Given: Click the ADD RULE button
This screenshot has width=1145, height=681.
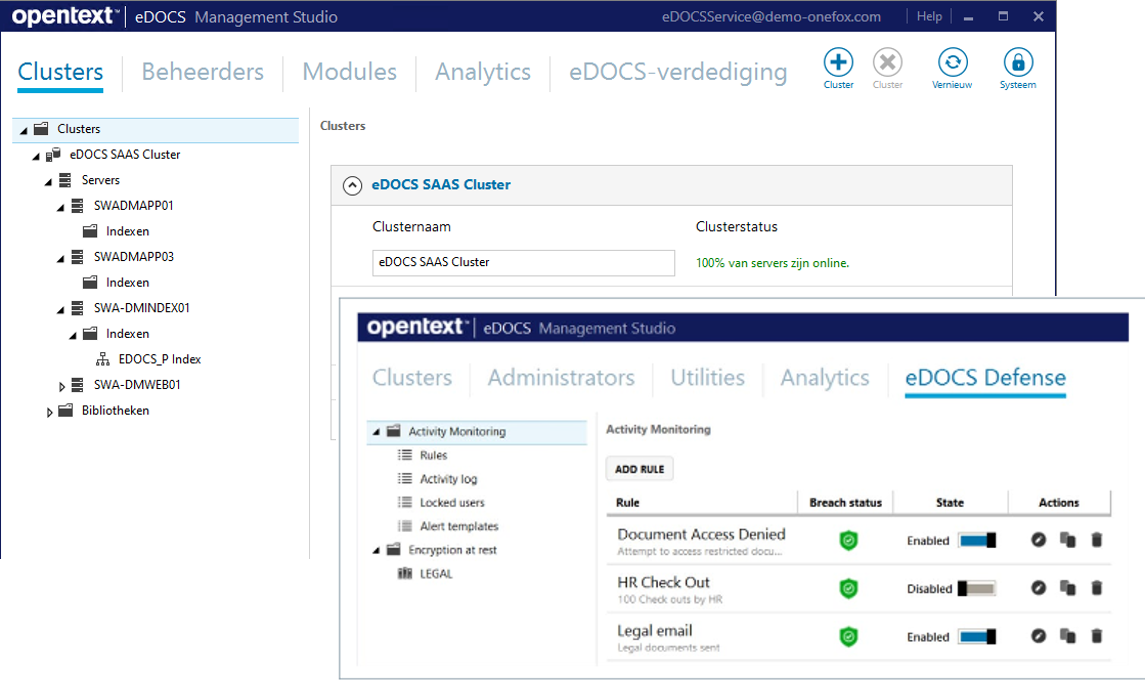Looking at the screenshot, I should click(x=639, y=468).
